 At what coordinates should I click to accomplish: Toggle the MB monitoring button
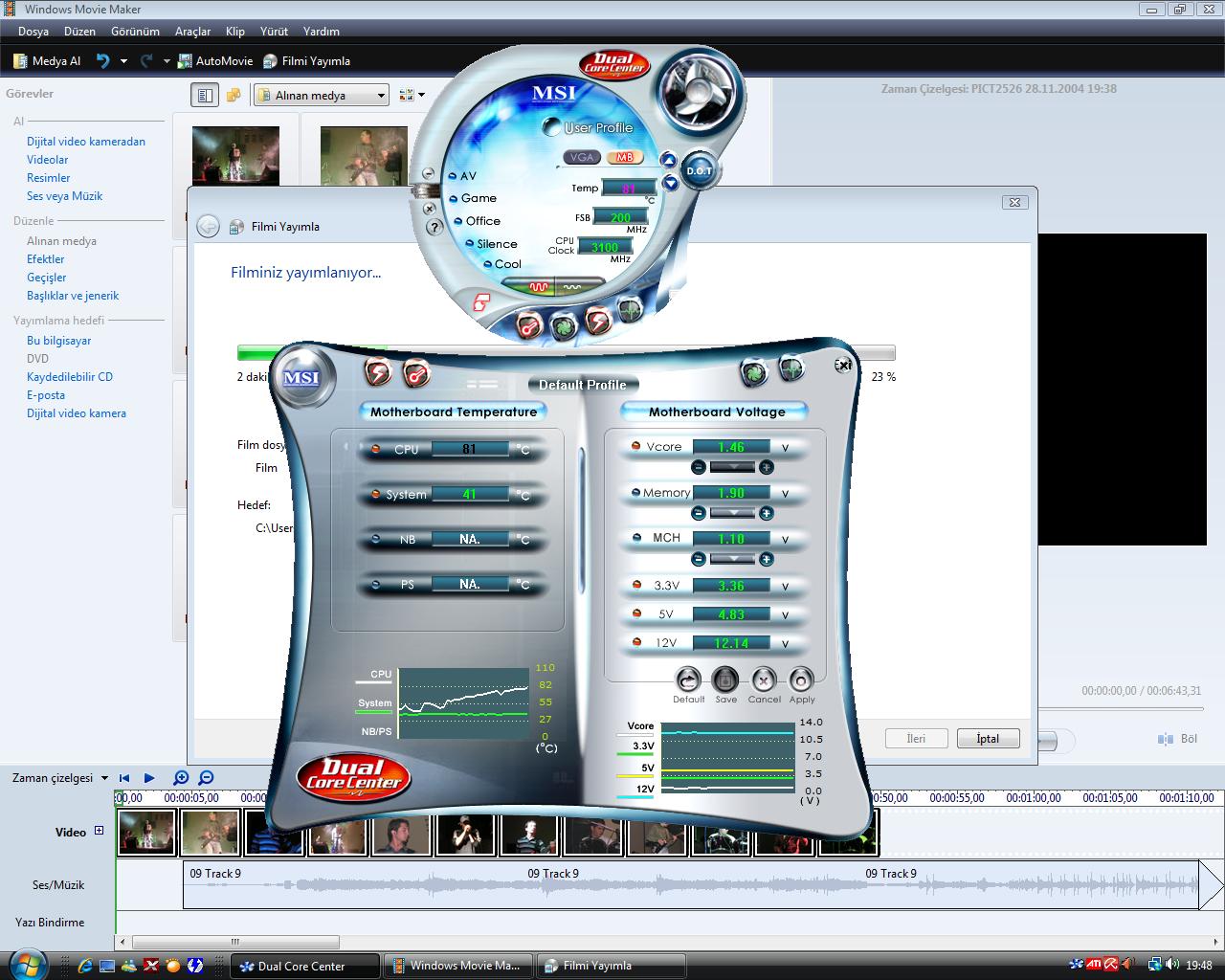(x=624, y=157)
